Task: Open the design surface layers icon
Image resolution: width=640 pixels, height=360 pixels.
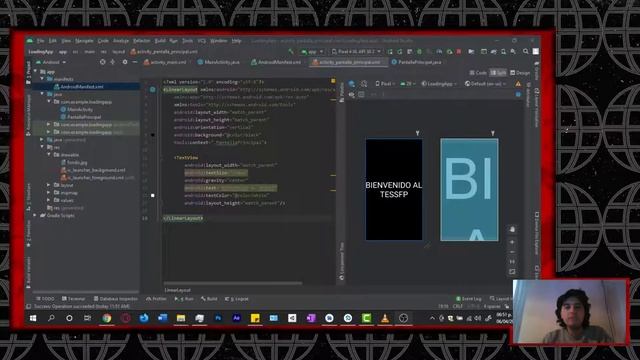Action: (x=351, y=84)
